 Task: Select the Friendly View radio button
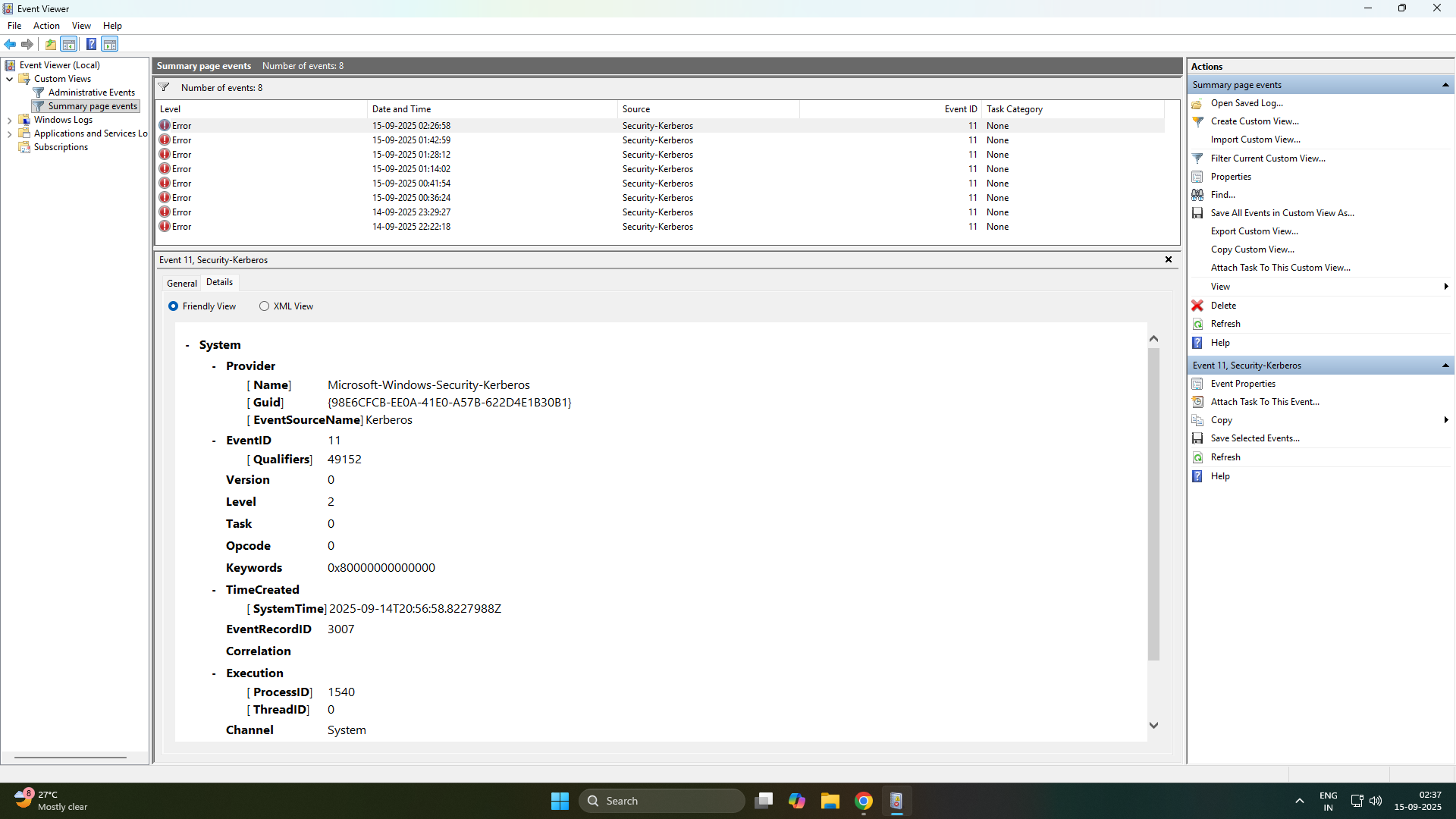[174, 306]
